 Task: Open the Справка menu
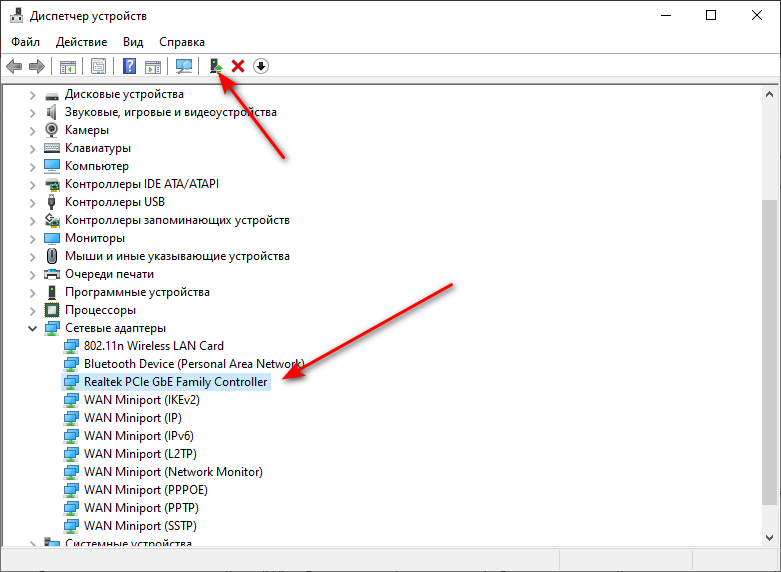tap(181, 42)
